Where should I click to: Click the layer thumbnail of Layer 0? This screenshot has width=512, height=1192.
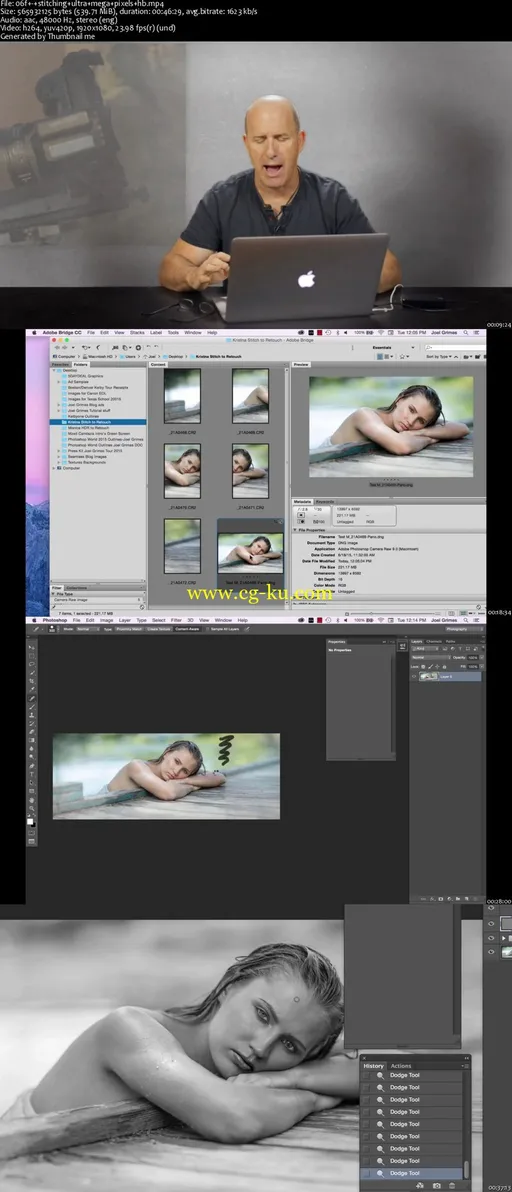(428, 676)
